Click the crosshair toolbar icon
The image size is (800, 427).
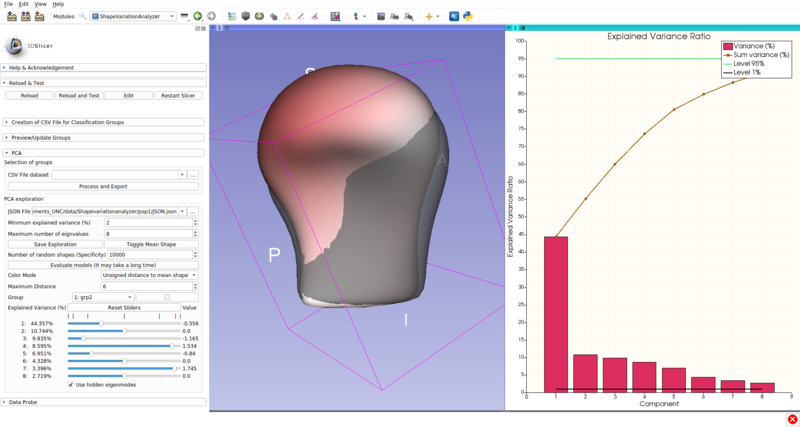tap(430, 16)
